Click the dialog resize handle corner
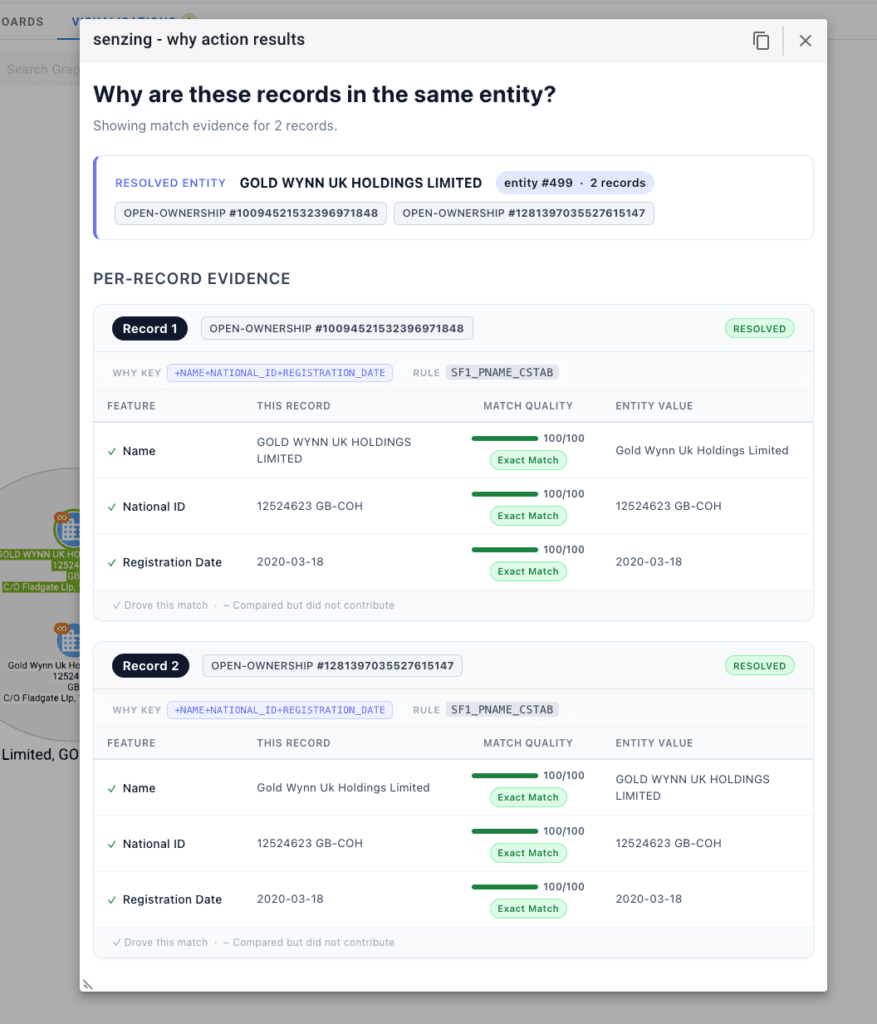The height and width of the screenshot is (1024, 877). tap(88, 984)
